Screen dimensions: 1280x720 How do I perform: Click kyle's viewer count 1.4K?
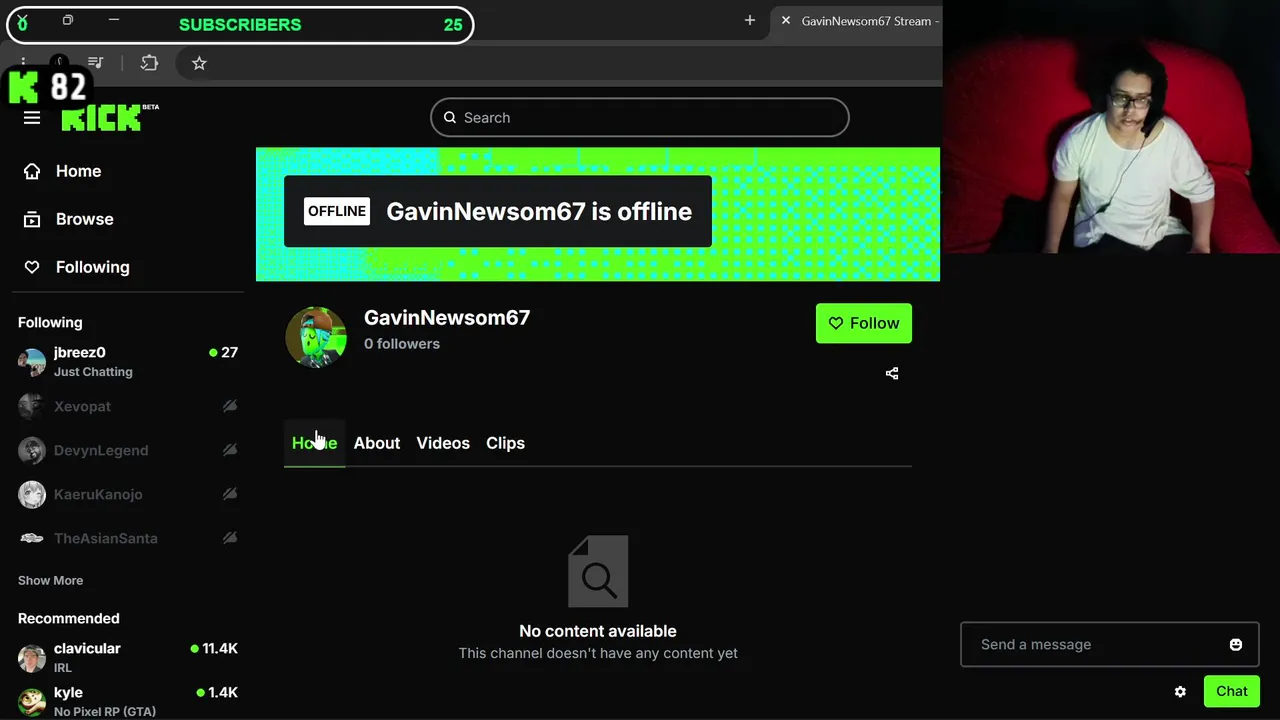pos(217,692)
